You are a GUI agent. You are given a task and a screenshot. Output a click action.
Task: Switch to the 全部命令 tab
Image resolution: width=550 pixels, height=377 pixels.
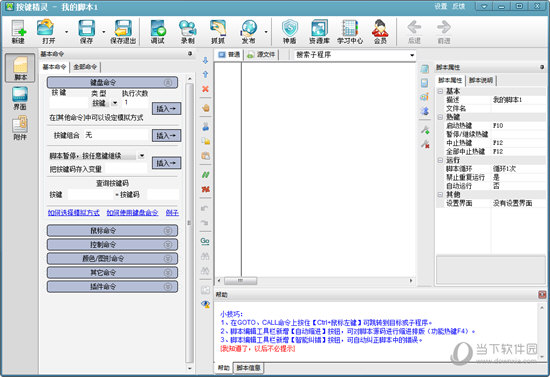point(85,67)
